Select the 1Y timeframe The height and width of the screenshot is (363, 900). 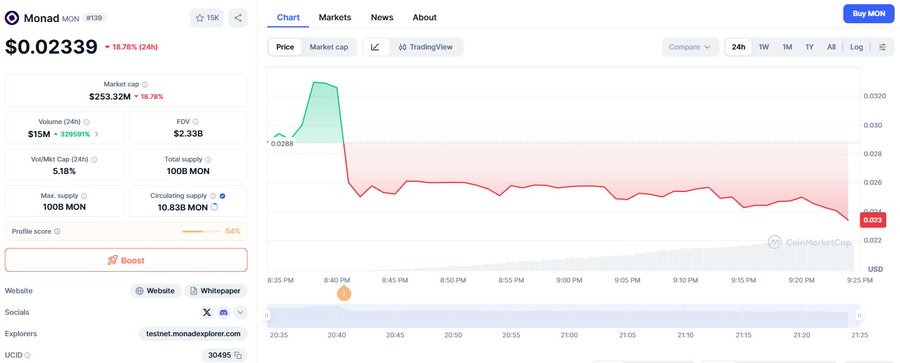(809, 47)
